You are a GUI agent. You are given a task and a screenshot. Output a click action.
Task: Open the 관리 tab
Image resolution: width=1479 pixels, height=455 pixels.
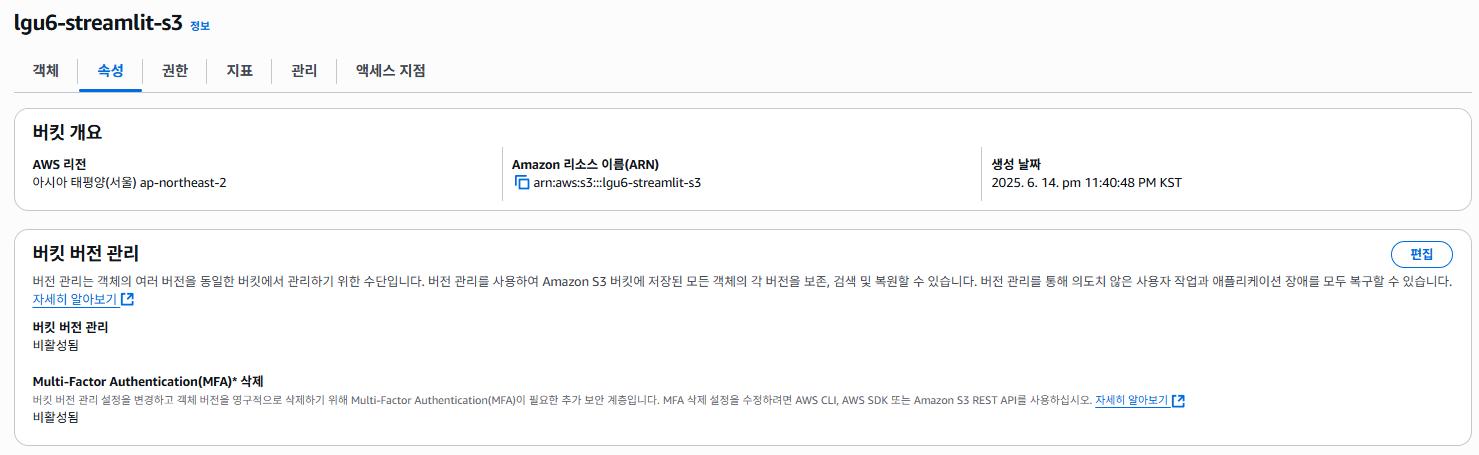pos(304,71)
